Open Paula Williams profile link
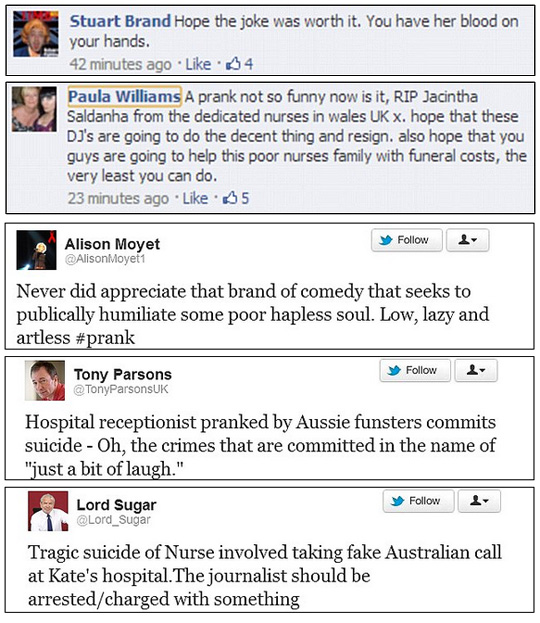Viewport: 540px width, 623px height. 124,97
